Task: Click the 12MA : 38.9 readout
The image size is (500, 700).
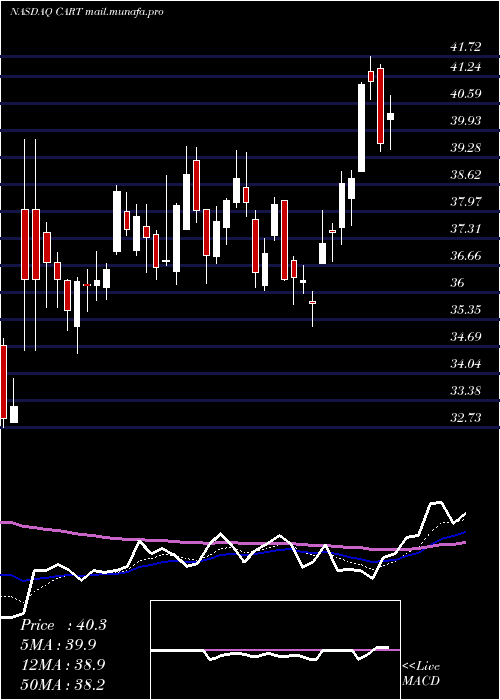Action: tap(63, 665)
